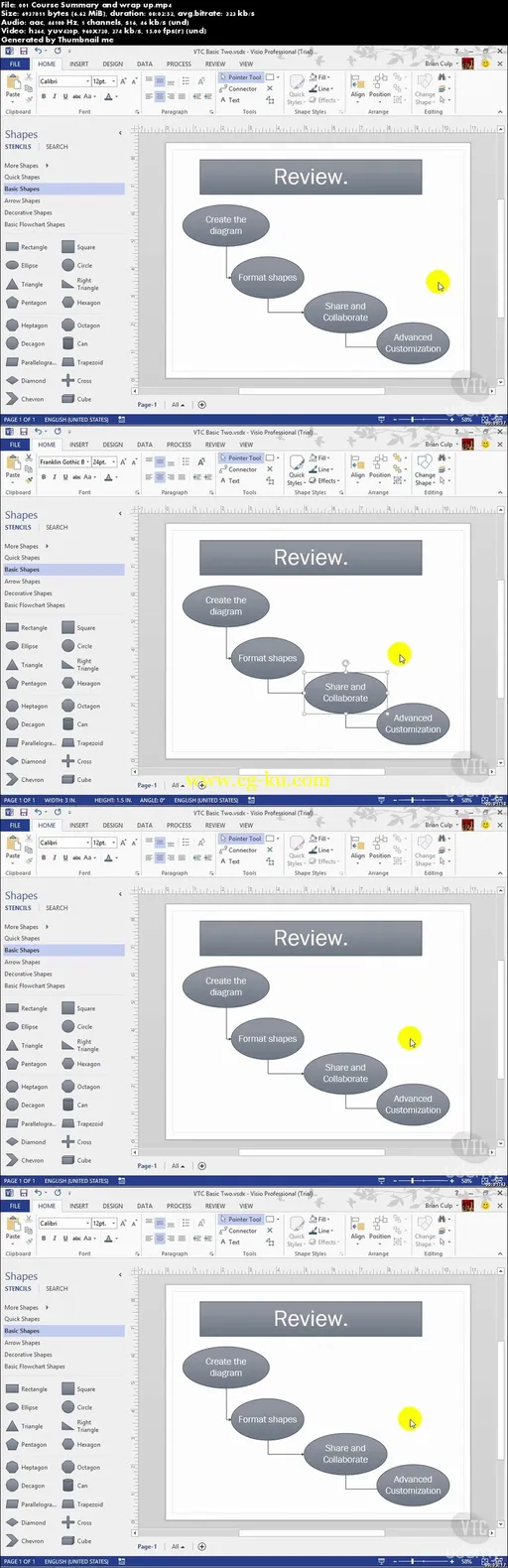Click 'HEIGHT: 1.5 IN.' in the second frame's status bar

coord(112,800)
